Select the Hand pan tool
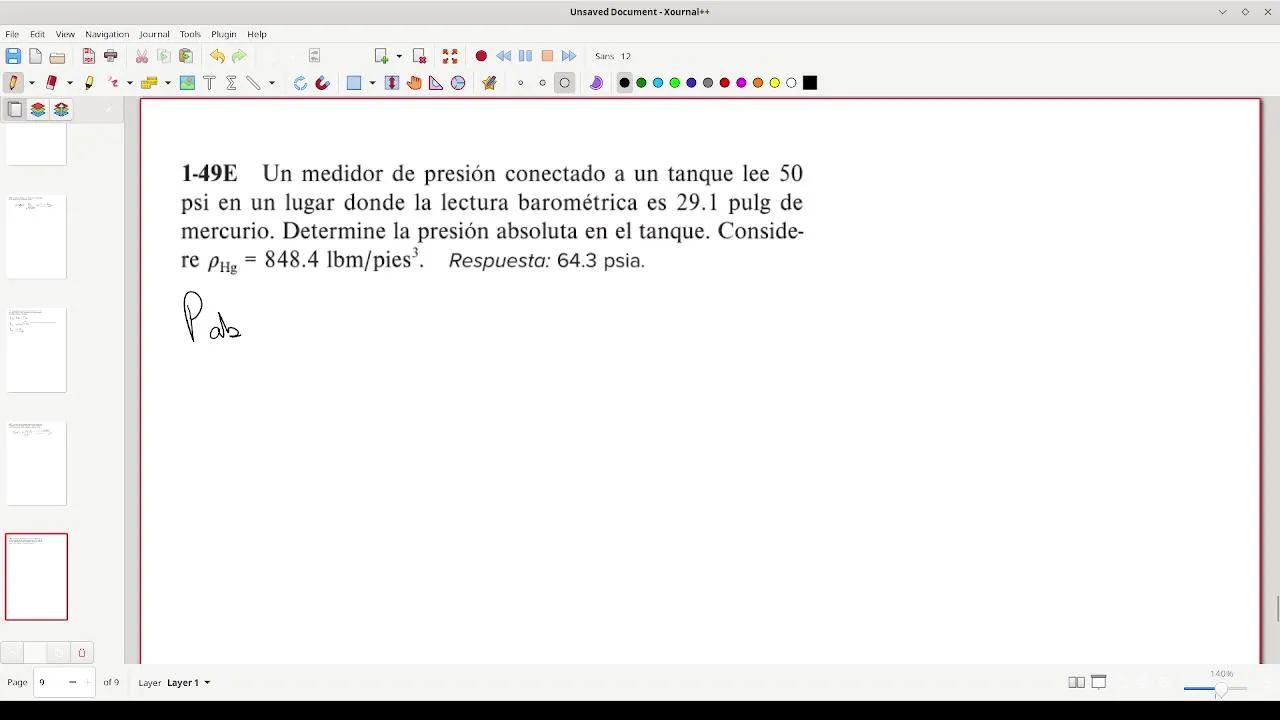 point(414,83)
